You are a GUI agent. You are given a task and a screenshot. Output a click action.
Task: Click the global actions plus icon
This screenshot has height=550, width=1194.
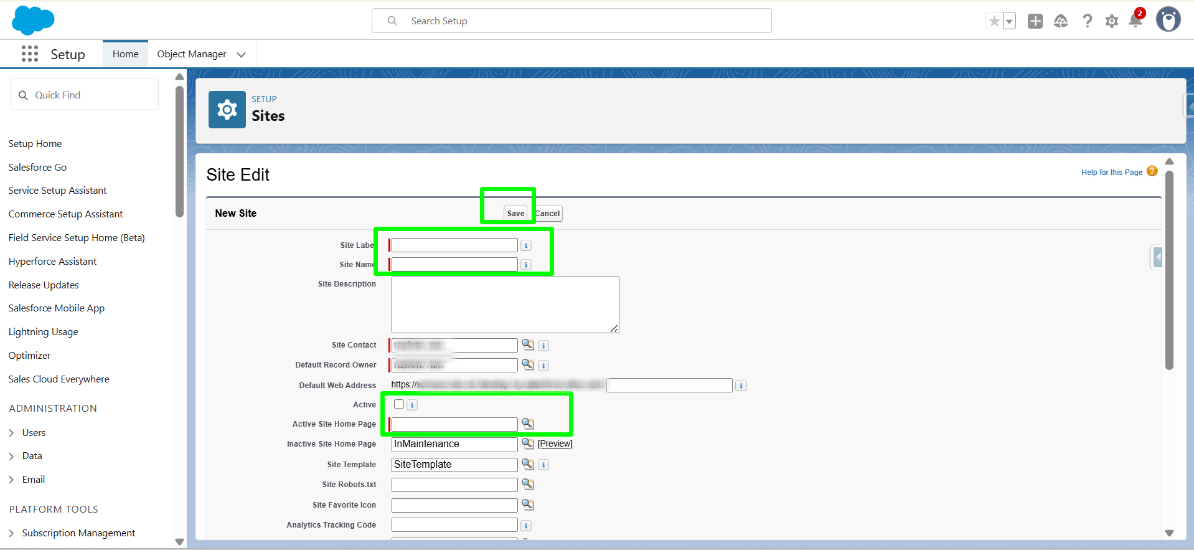[1035, 21]
